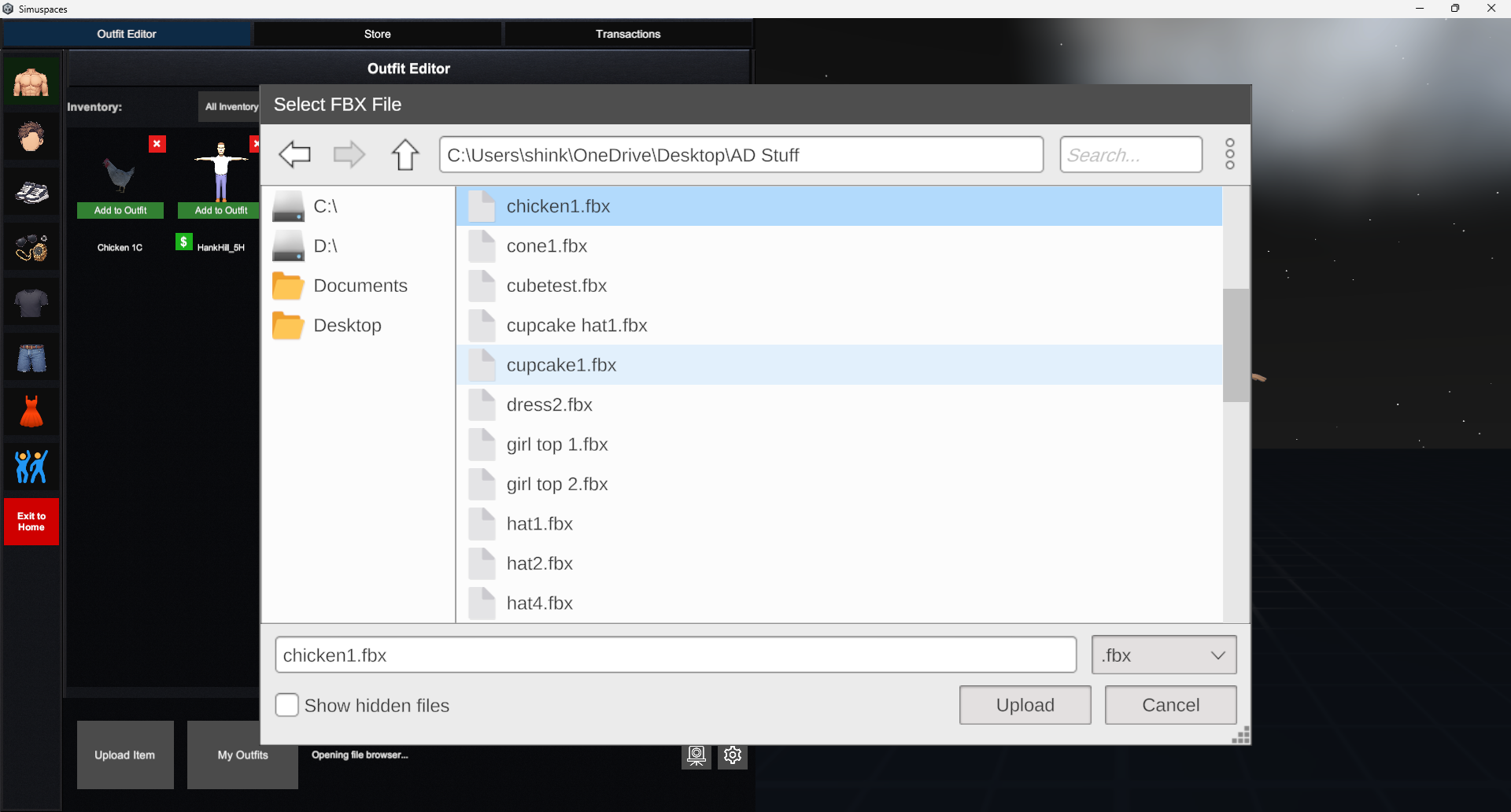Click the filename input field
The width and height of the screenshot is (1511, 812).
(675, 655)
